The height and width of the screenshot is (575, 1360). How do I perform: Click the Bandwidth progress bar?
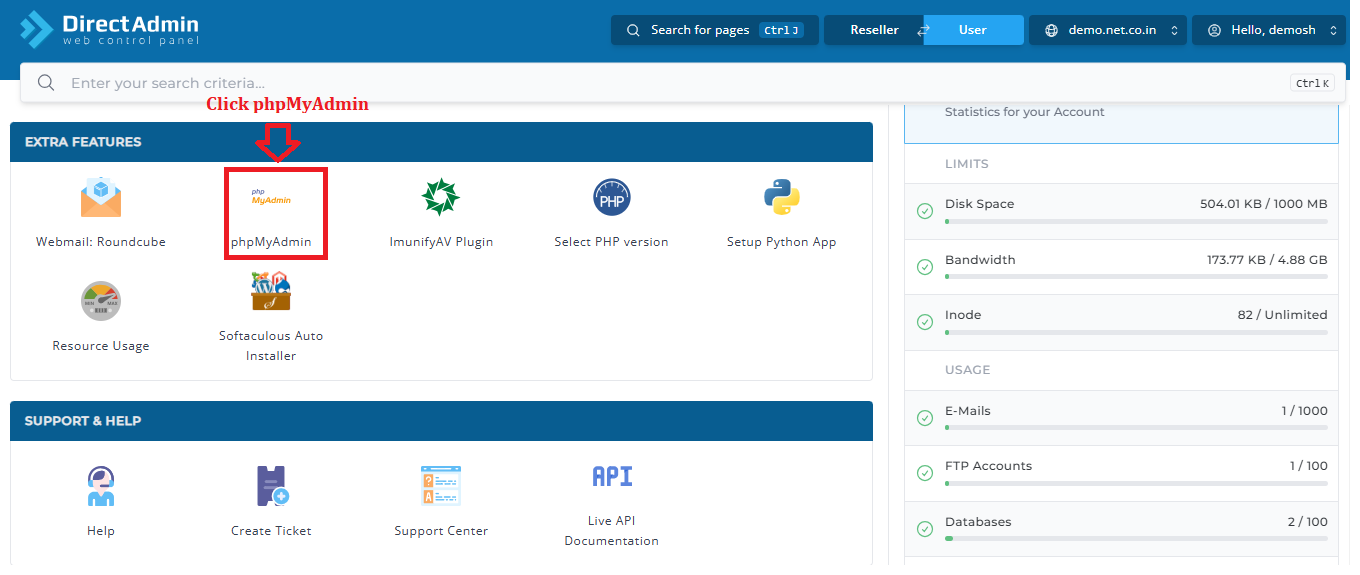(x=1136, y=277)
